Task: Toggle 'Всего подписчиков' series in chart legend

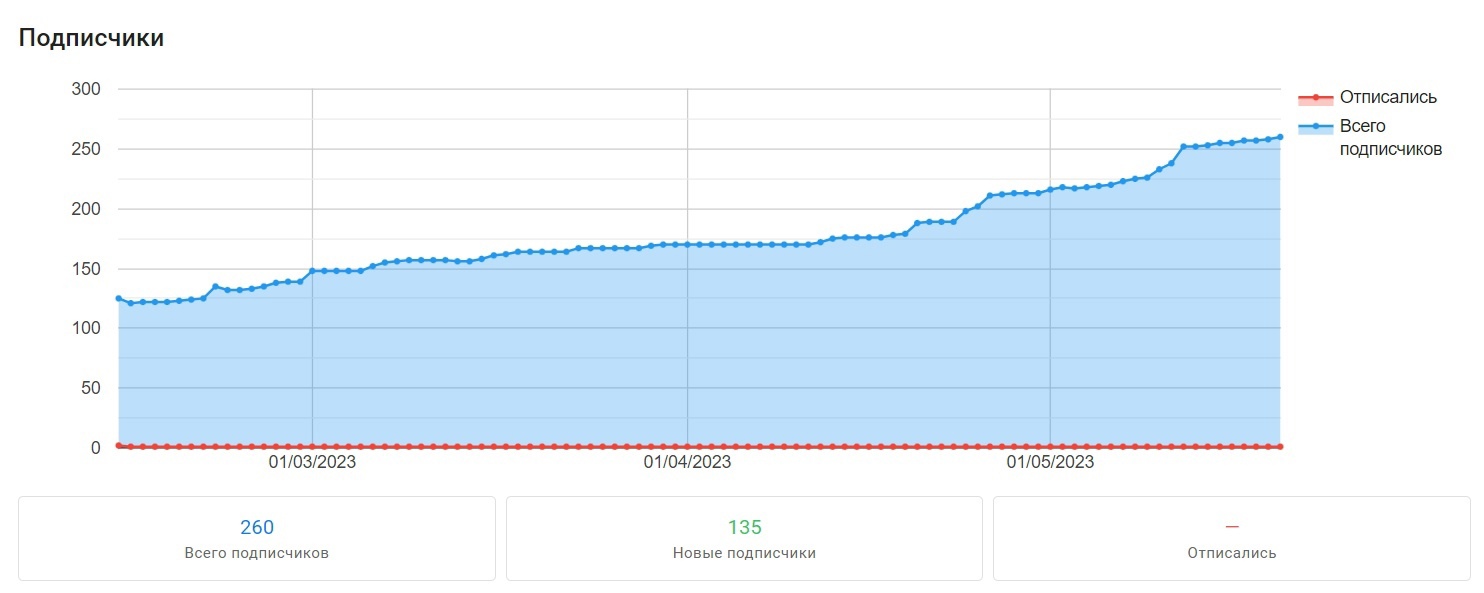Action: [1390, 138]
